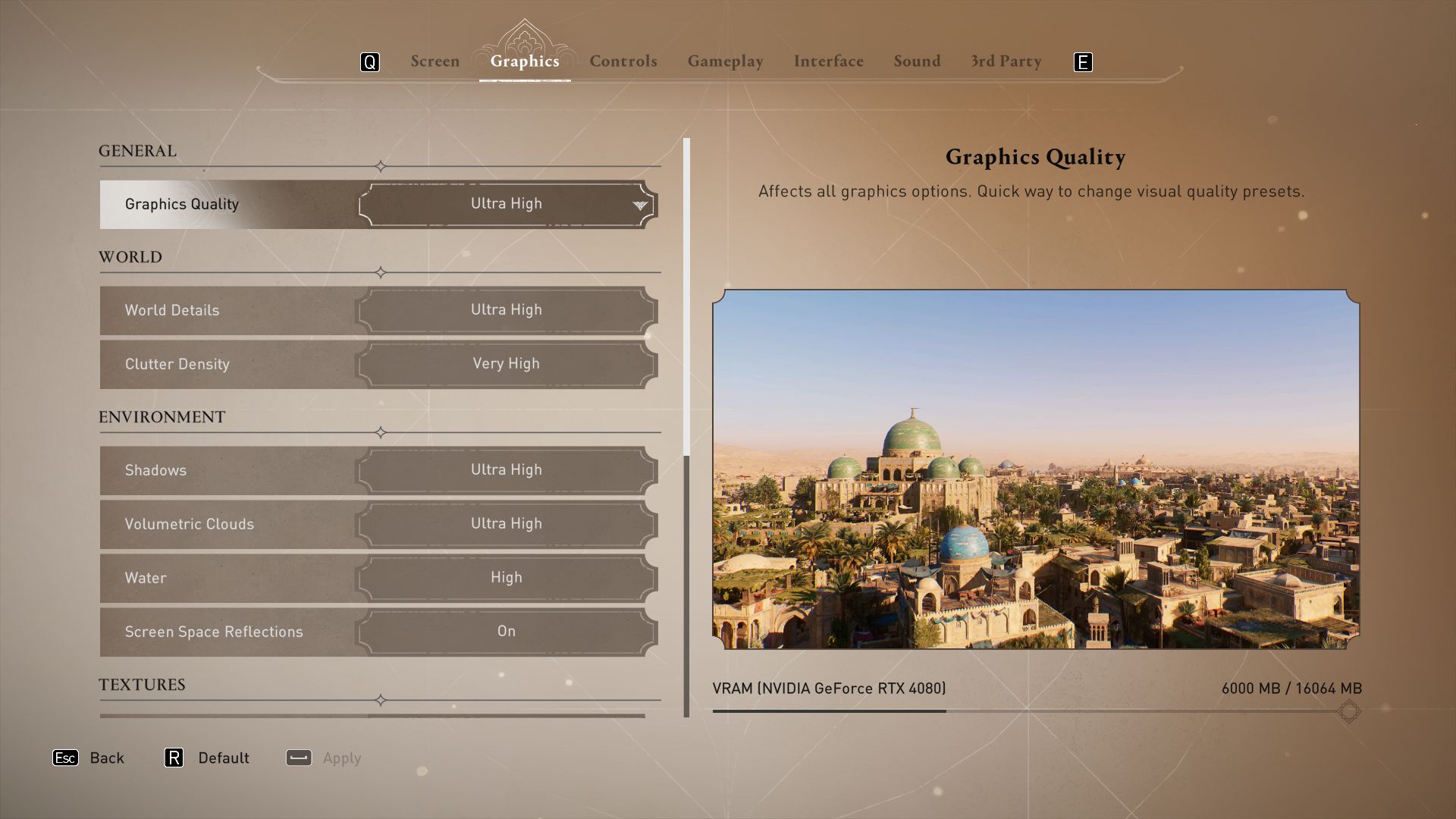Click the E next-tab key icon

(1083, 62)
